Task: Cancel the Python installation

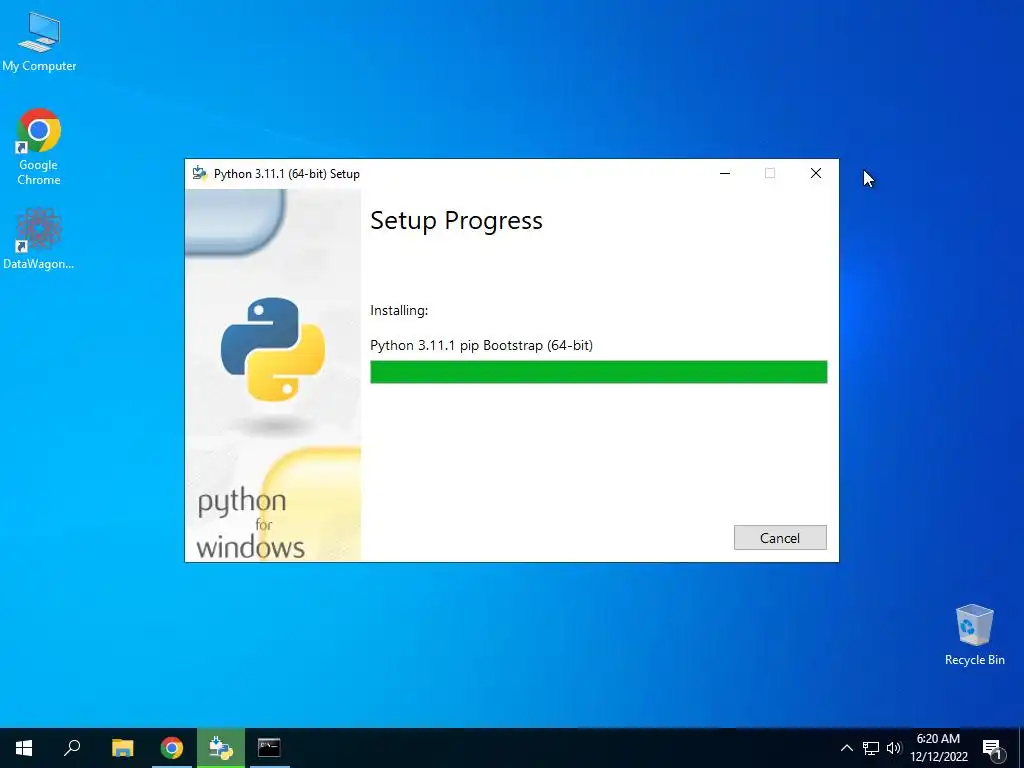Action: (780, 537)
